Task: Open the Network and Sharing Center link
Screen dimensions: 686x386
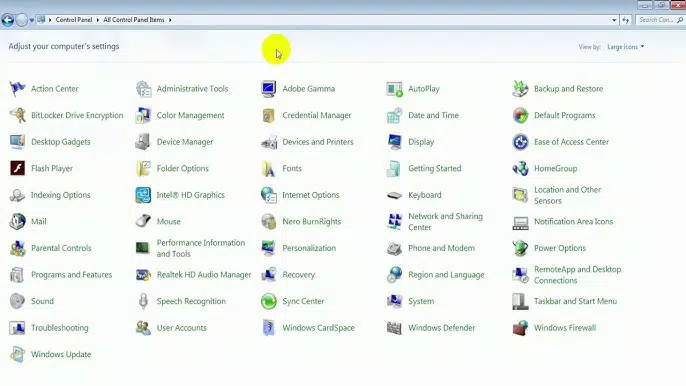Action: 445,222
